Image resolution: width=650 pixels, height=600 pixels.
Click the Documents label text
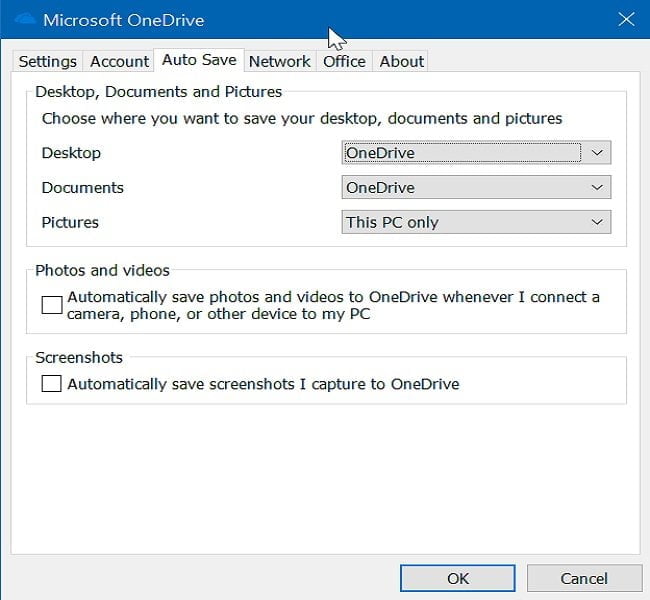[x=82, y=187]
